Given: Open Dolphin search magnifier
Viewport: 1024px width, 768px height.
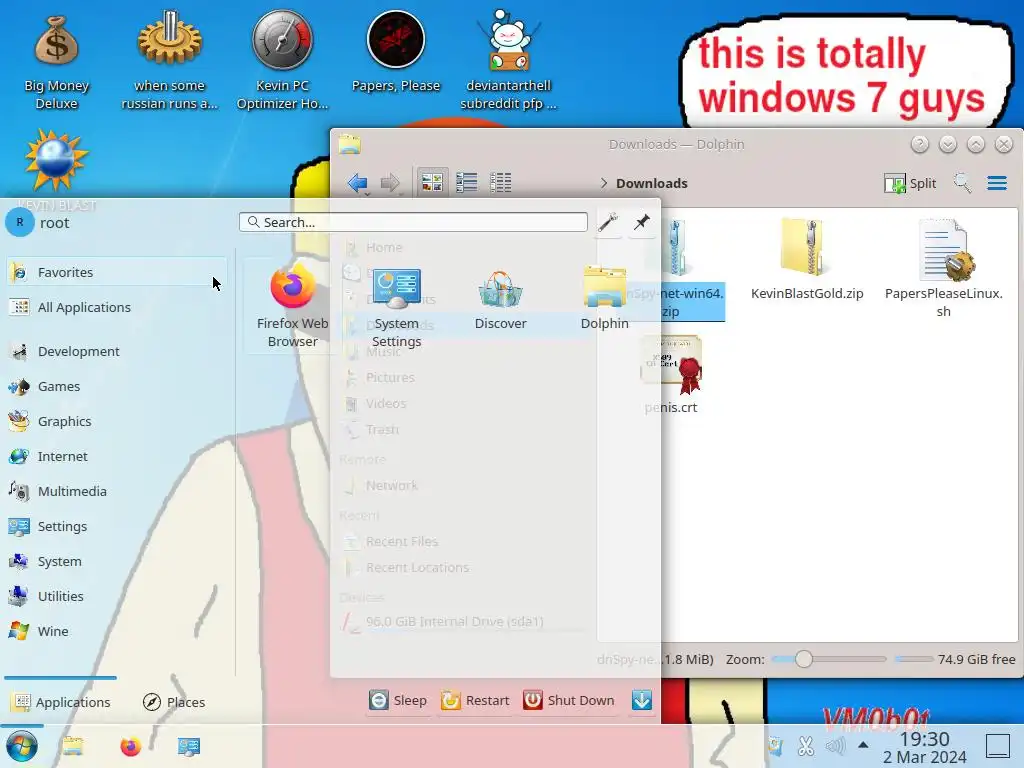Looking at the screenshot, I should click(962, 183).
